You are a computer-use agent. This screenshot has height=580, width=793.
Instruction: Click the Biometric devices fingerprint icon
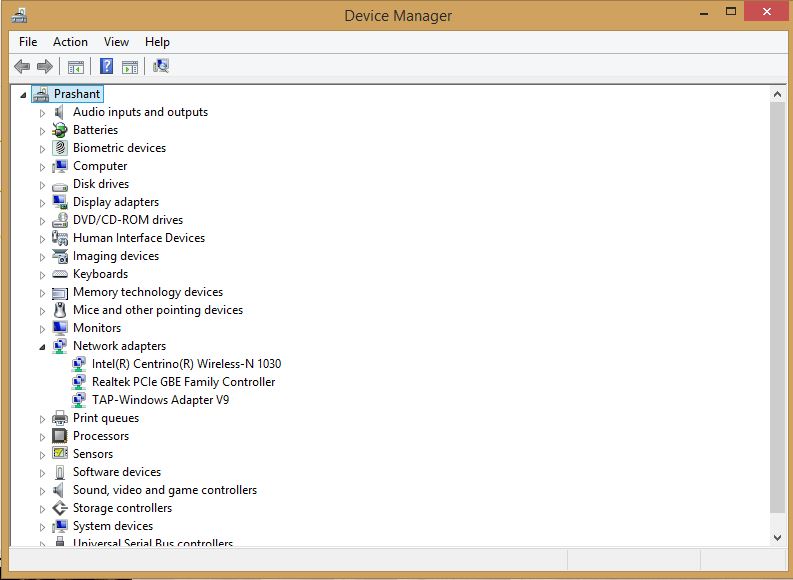click(60, 148)
